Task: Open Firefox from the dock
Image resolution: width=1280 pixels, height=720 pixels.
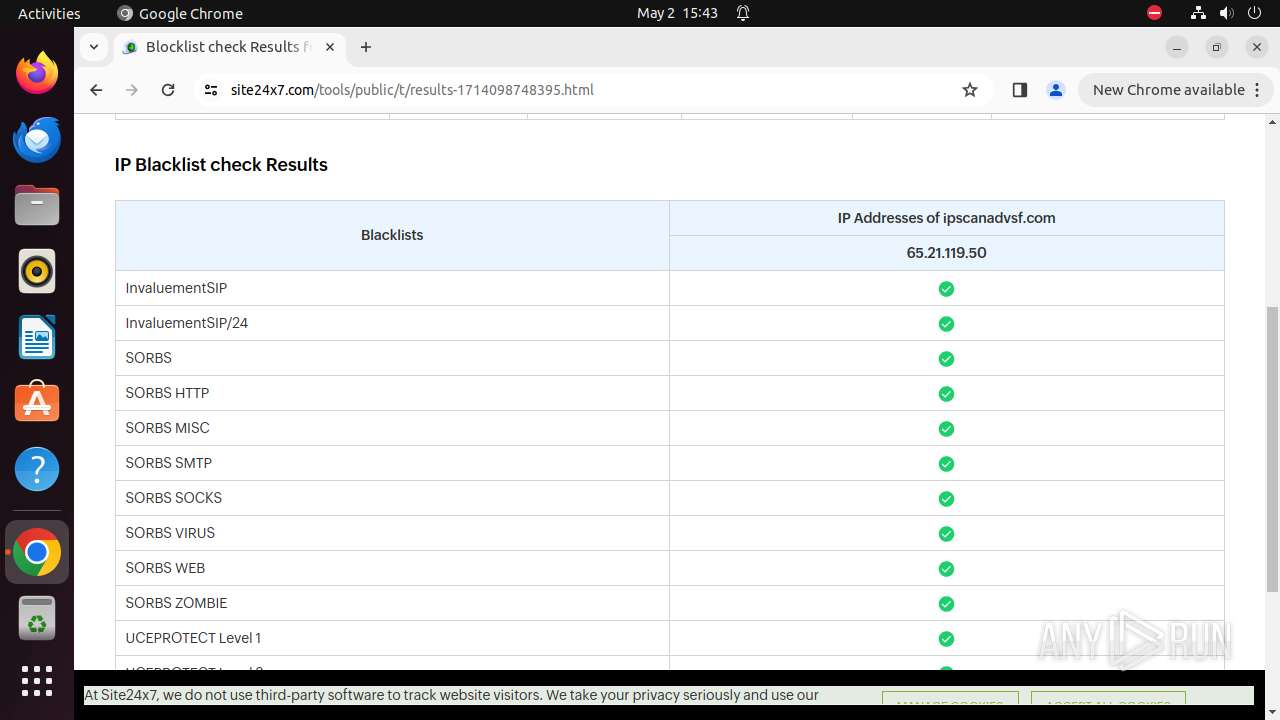Action: tap(37, 73)
